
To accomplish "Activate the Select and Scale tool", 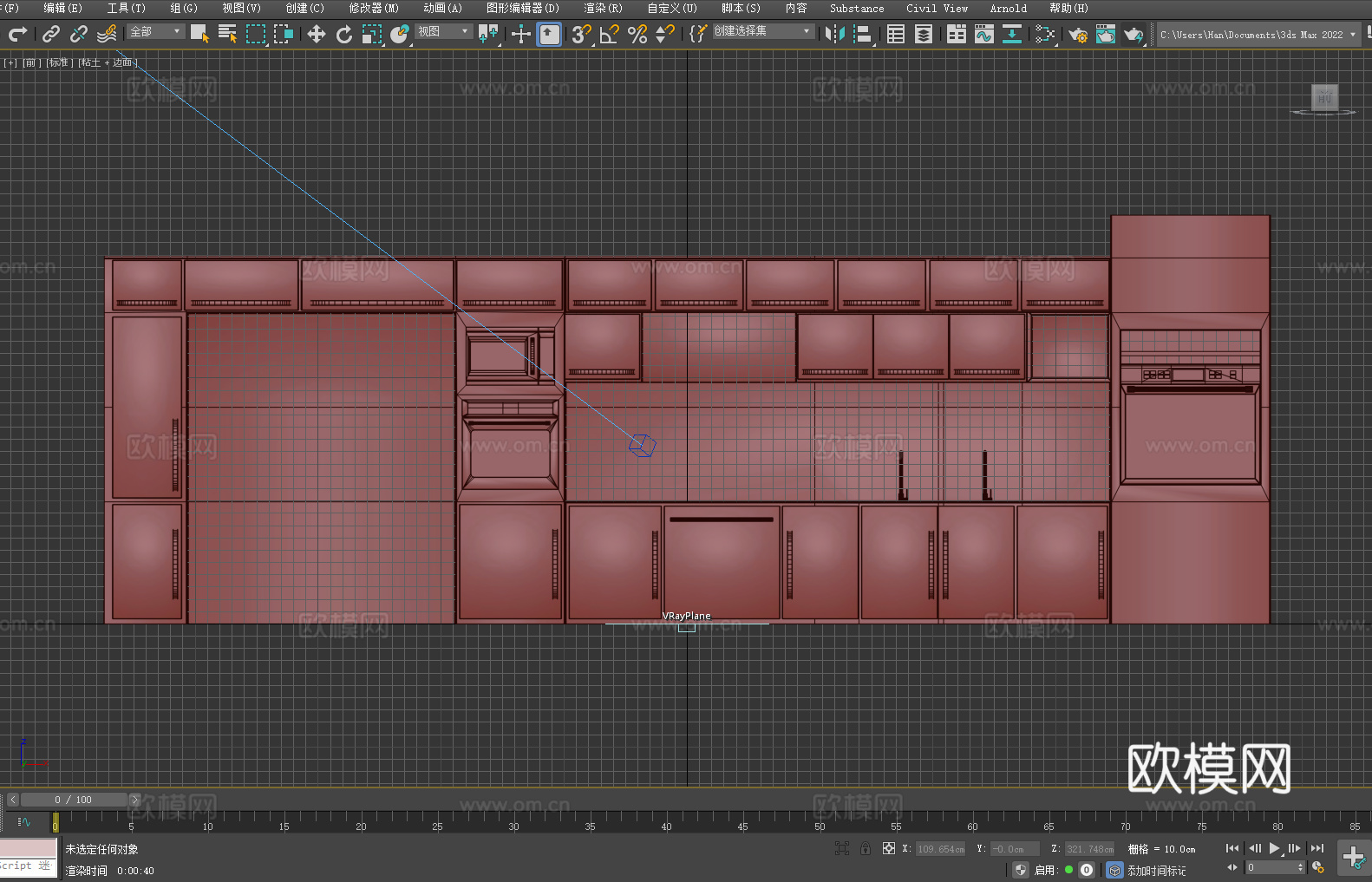I will pyautogui.click(x=372, y=34).
